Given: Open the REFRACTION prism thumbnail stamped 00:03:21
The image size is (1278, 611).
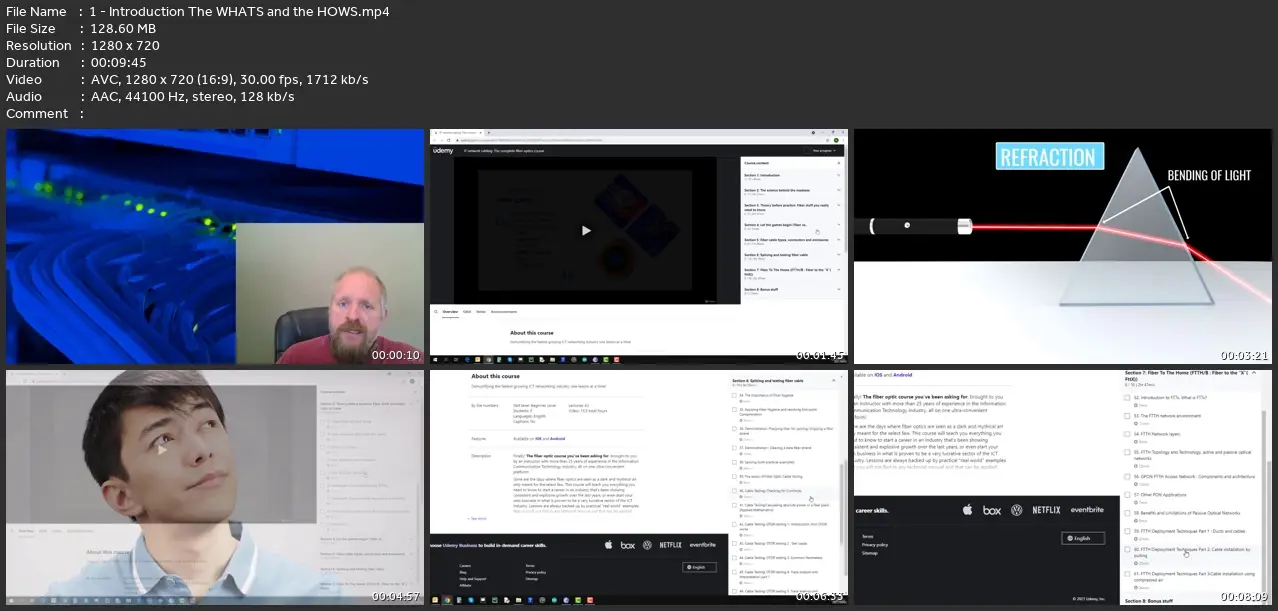Looking at the screenshot, I should [1063, 247].
